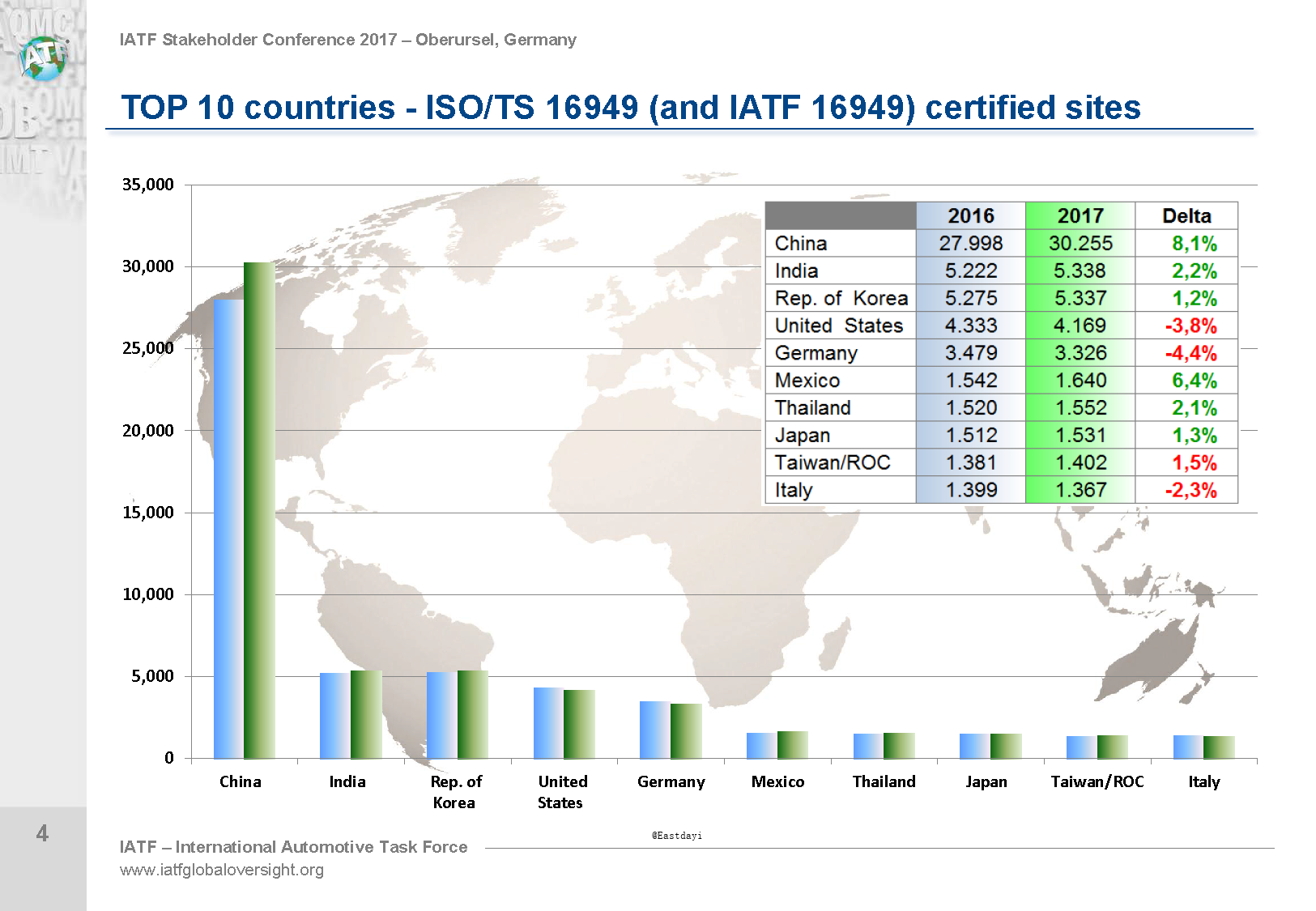Select Germany's blue 2016 bar
This screenshot has width=1316, height=911.
click(x=655, y=730)
